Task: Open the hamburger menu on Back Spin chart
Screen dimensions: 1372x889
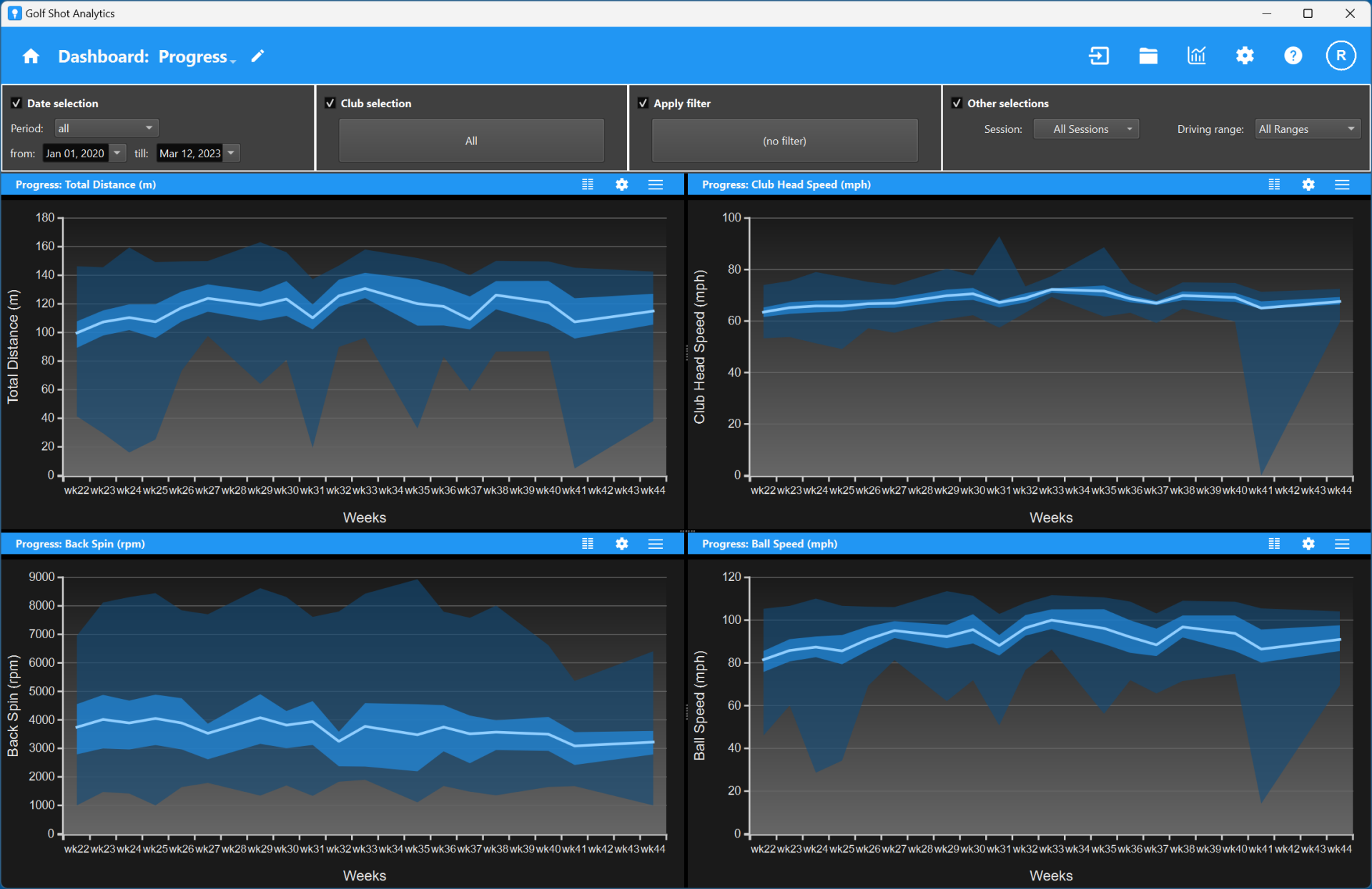Action: point(655,544)
